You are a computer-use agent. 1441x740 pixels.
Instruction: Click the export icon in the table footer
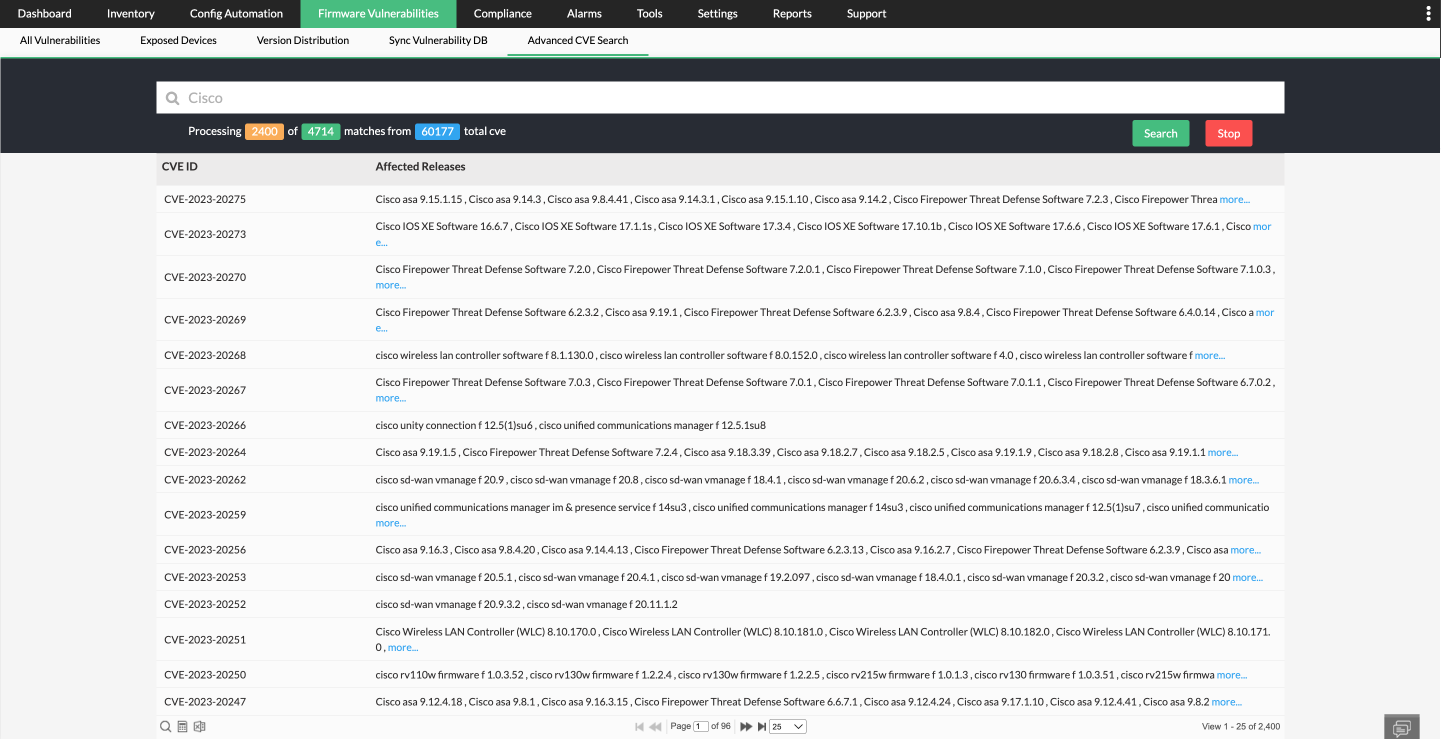click(199, 727)
